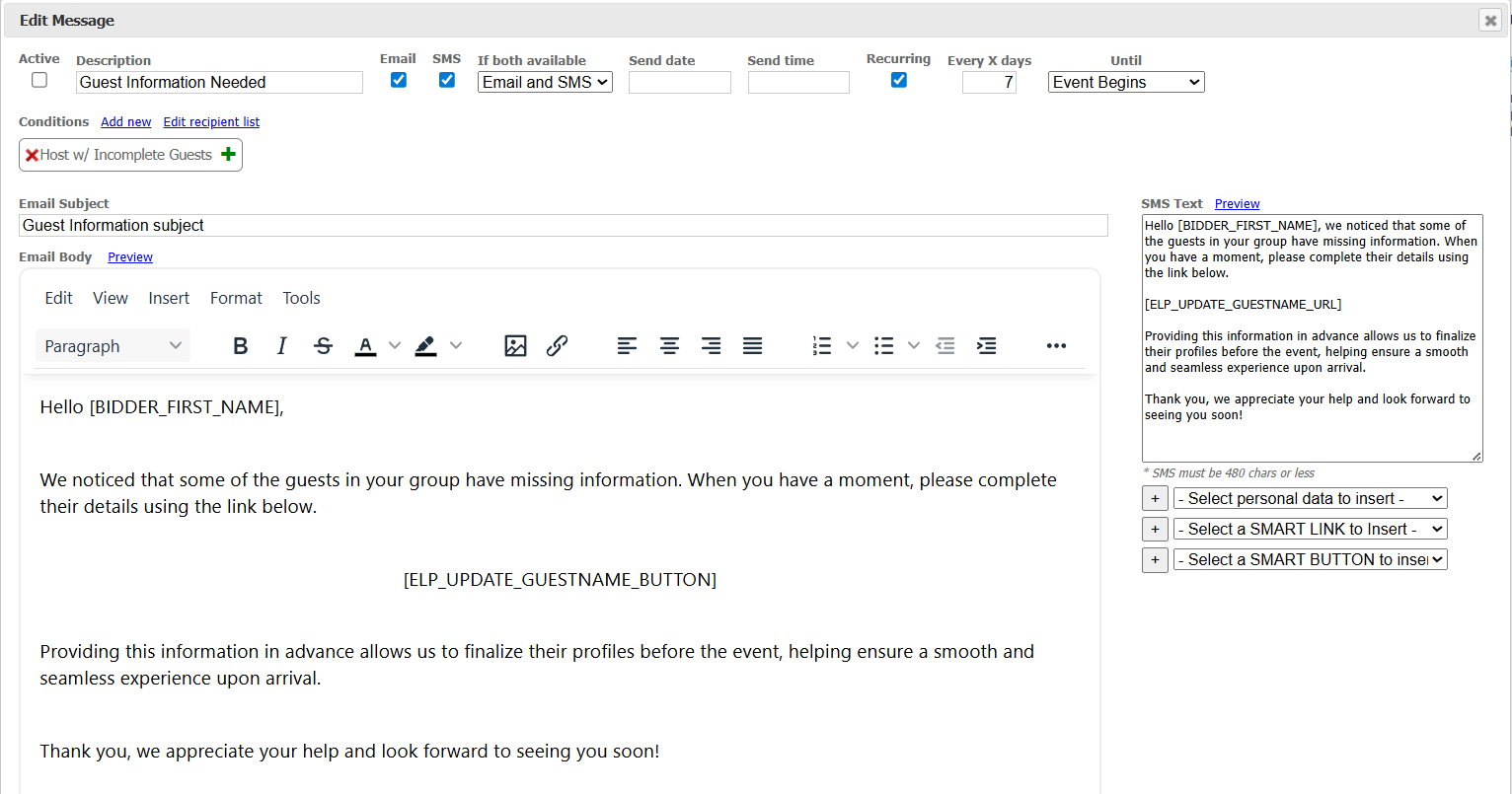Toggle bold formatting in email body
1512x794 pixels.
241,346
